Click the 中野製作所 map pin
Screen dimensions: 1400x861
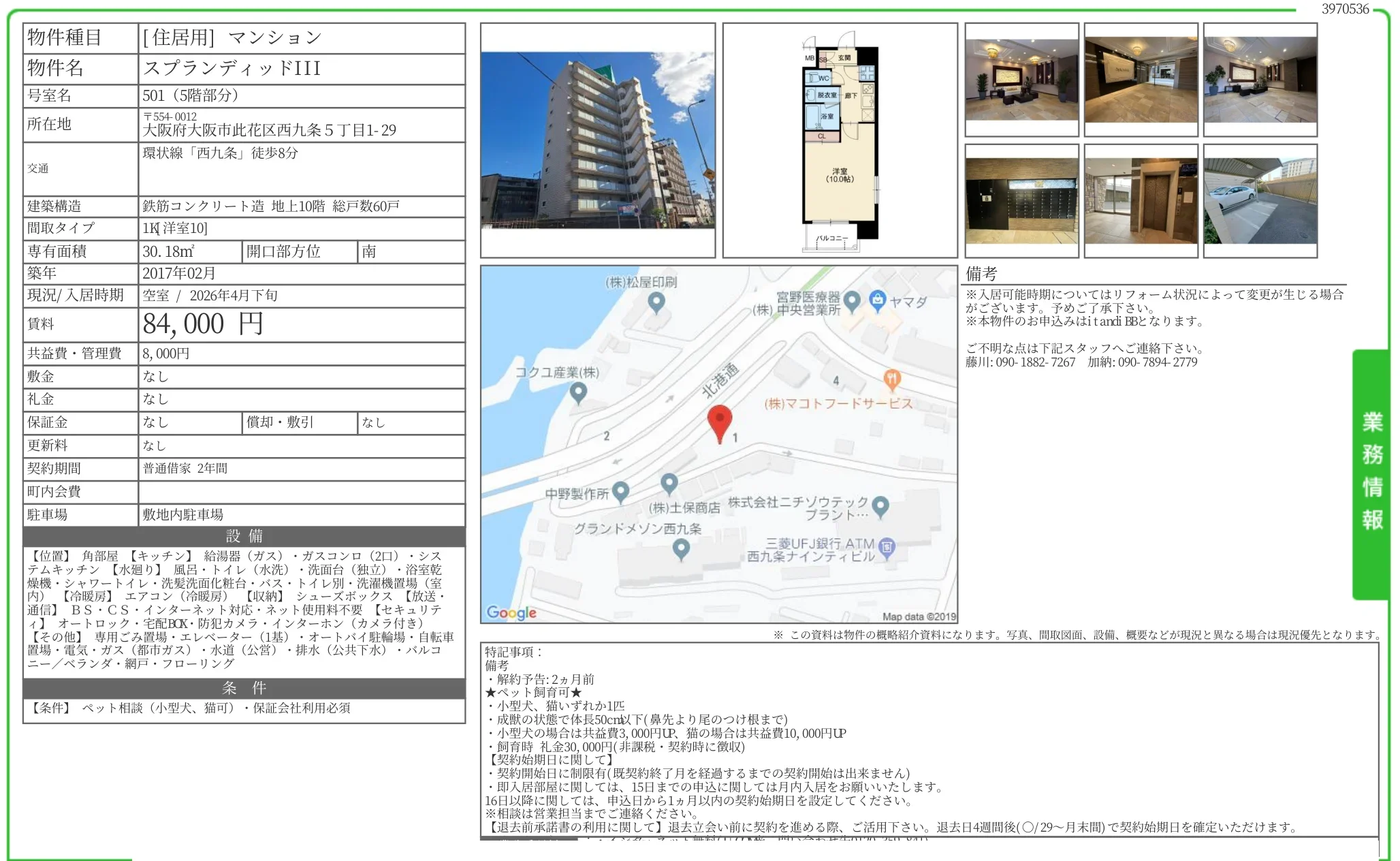620,490
